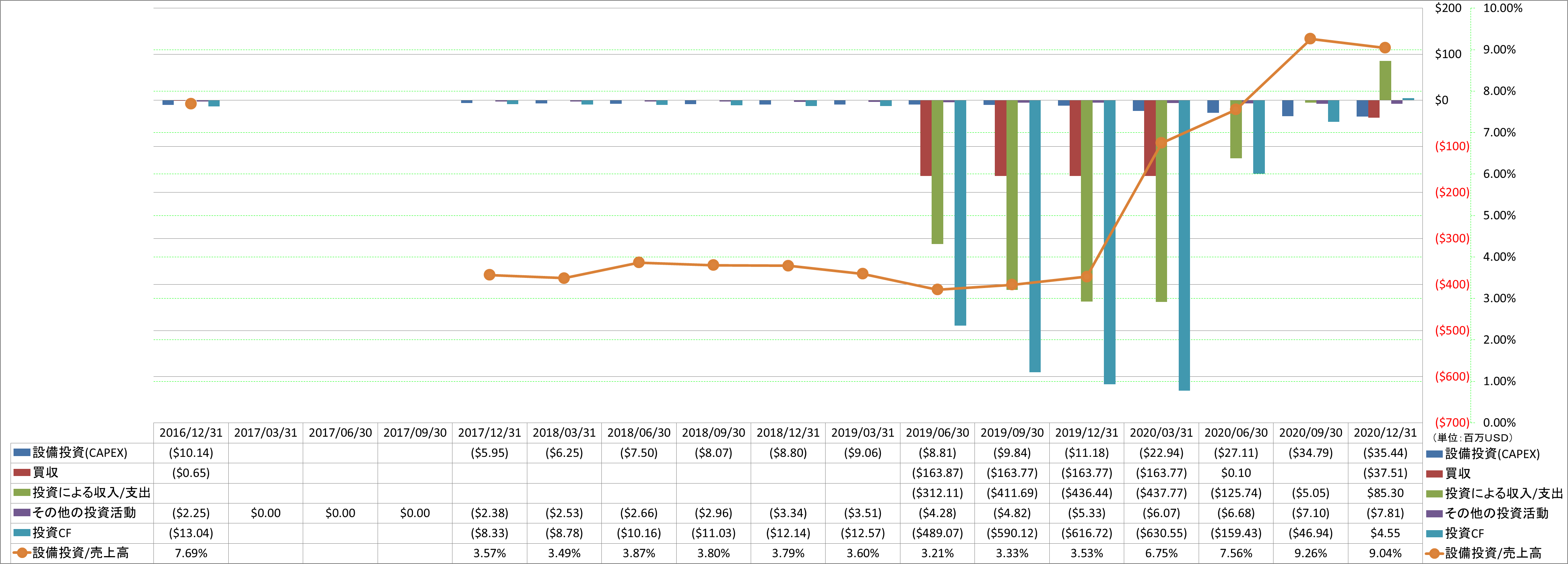The image size is (1568, 564).
Task: Click the right legend 買収 entry
Action: (1448, 473)
